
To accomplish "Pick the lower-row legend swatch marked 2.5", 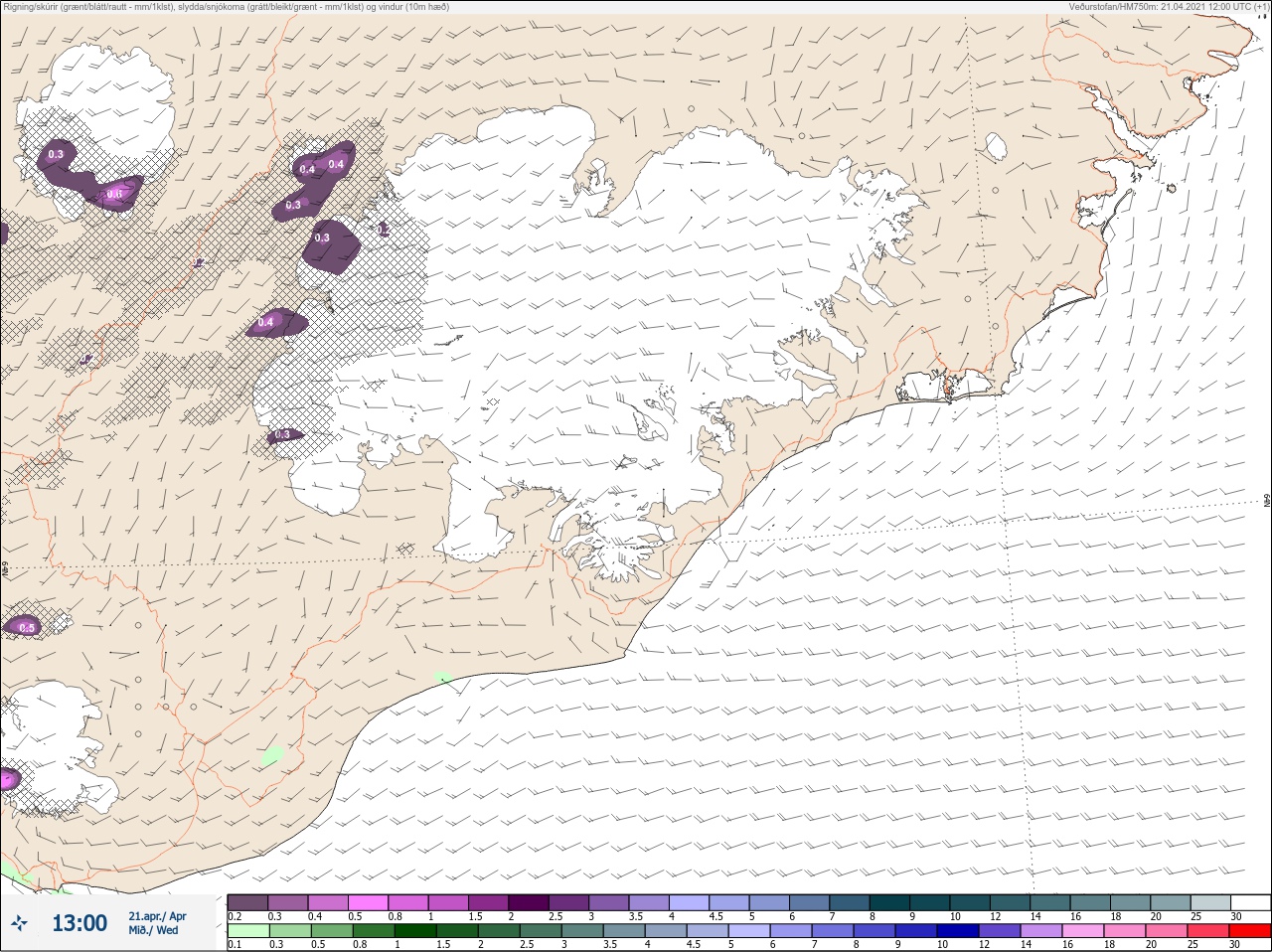I will (x=541, y=931).
